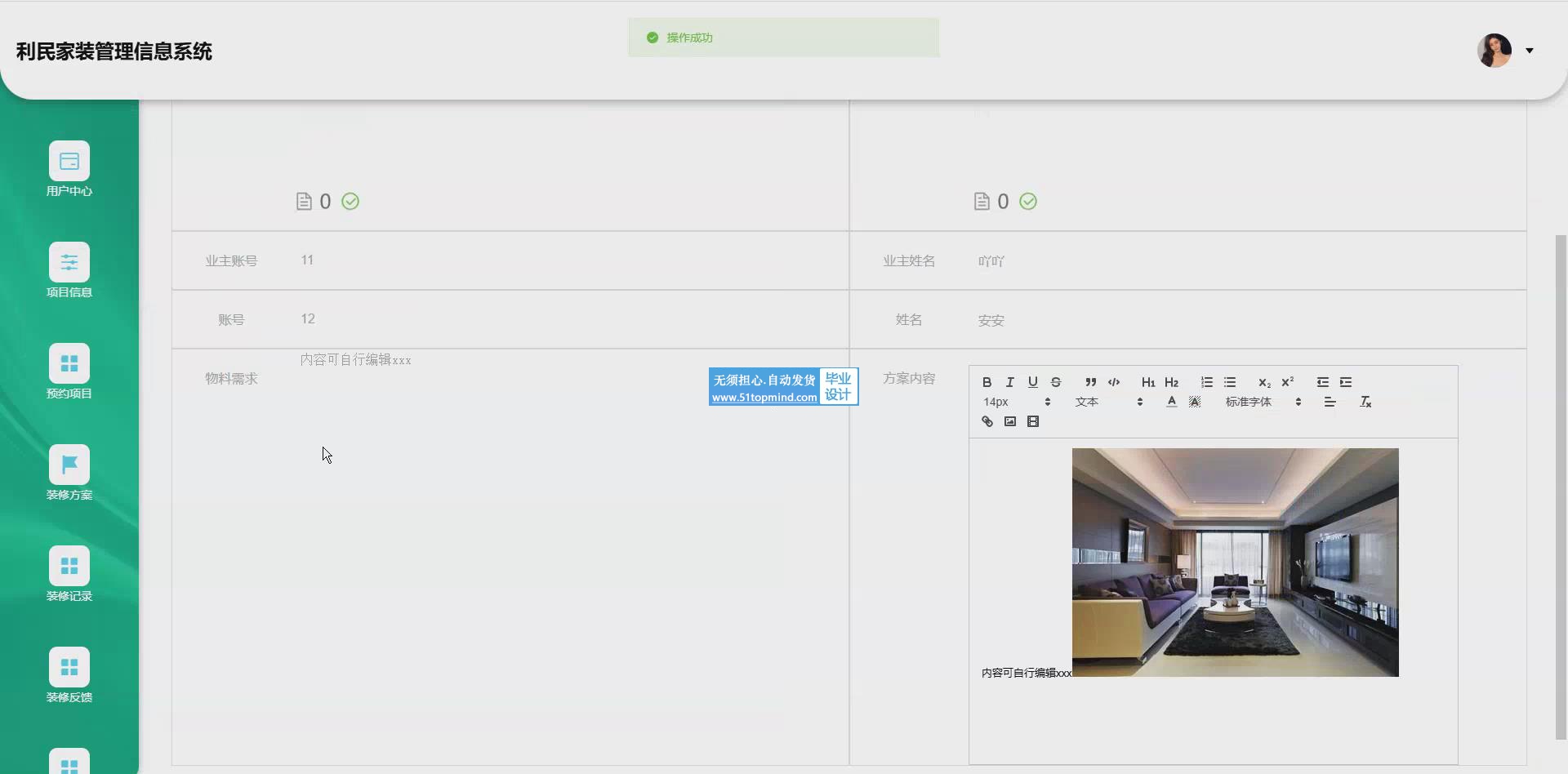The height and width of the screenshot is (774, 1568).
Task: Open the 标准字体 font family dropdown
Action: 1263,402
